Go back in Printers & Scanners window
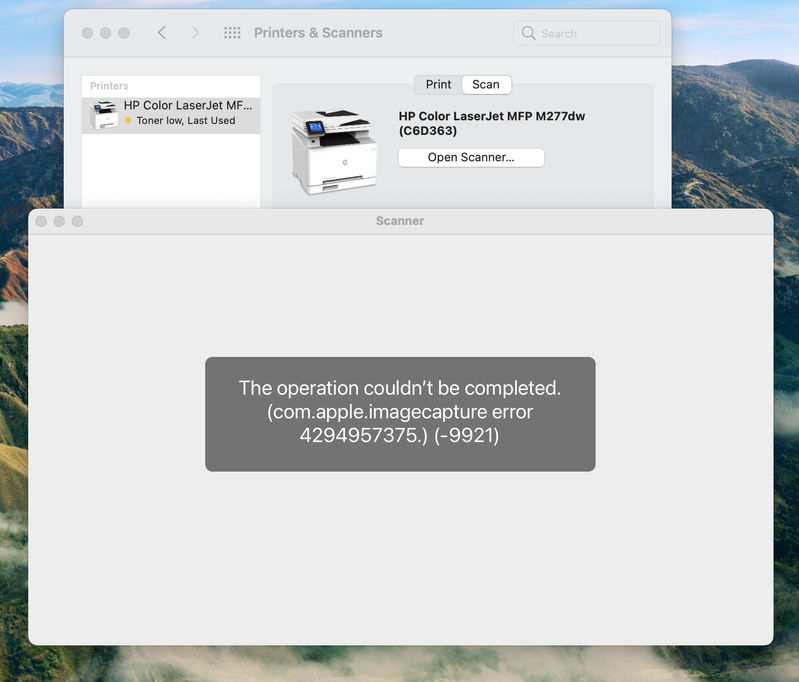 pos(162,33)
